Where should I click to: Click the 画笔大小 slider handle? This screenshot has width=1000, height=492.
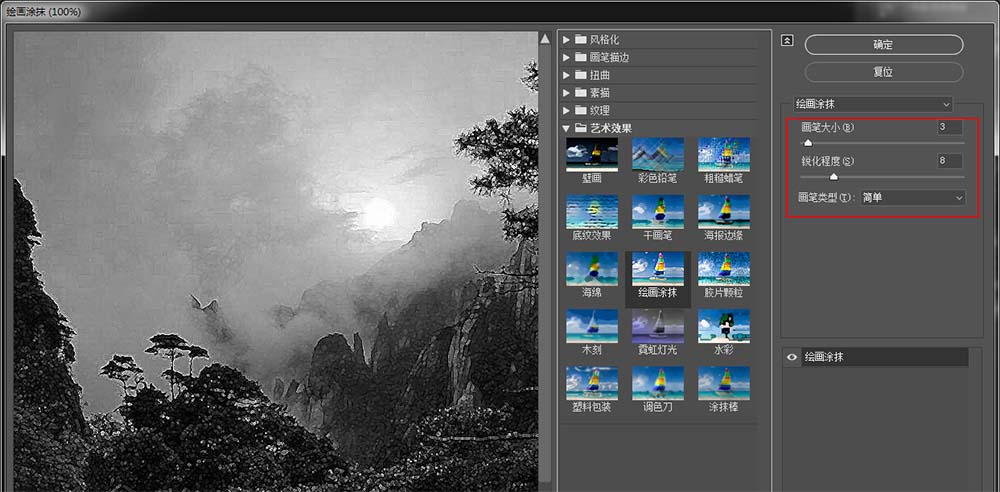click(x=808, y=143)
